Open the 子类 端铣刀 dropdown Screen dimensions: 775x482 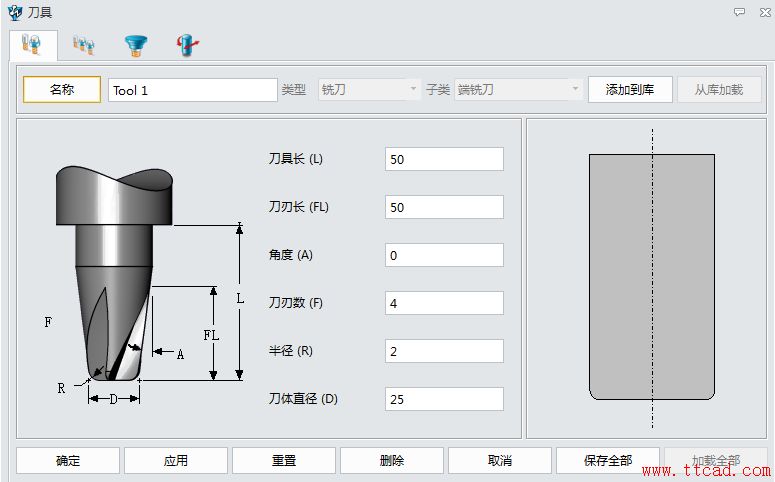click(518, 89)
